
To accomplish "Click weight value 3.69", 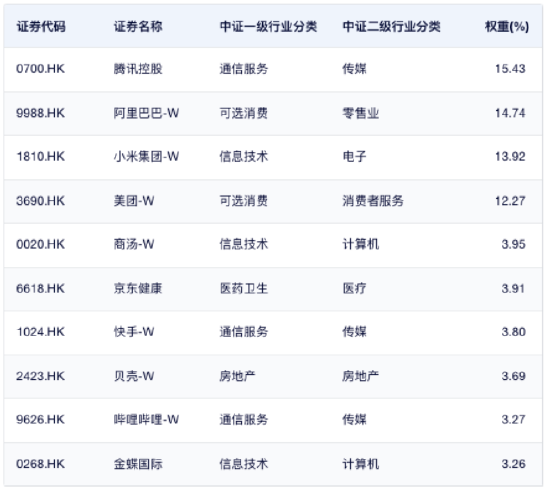I will (x=514, y=376).
